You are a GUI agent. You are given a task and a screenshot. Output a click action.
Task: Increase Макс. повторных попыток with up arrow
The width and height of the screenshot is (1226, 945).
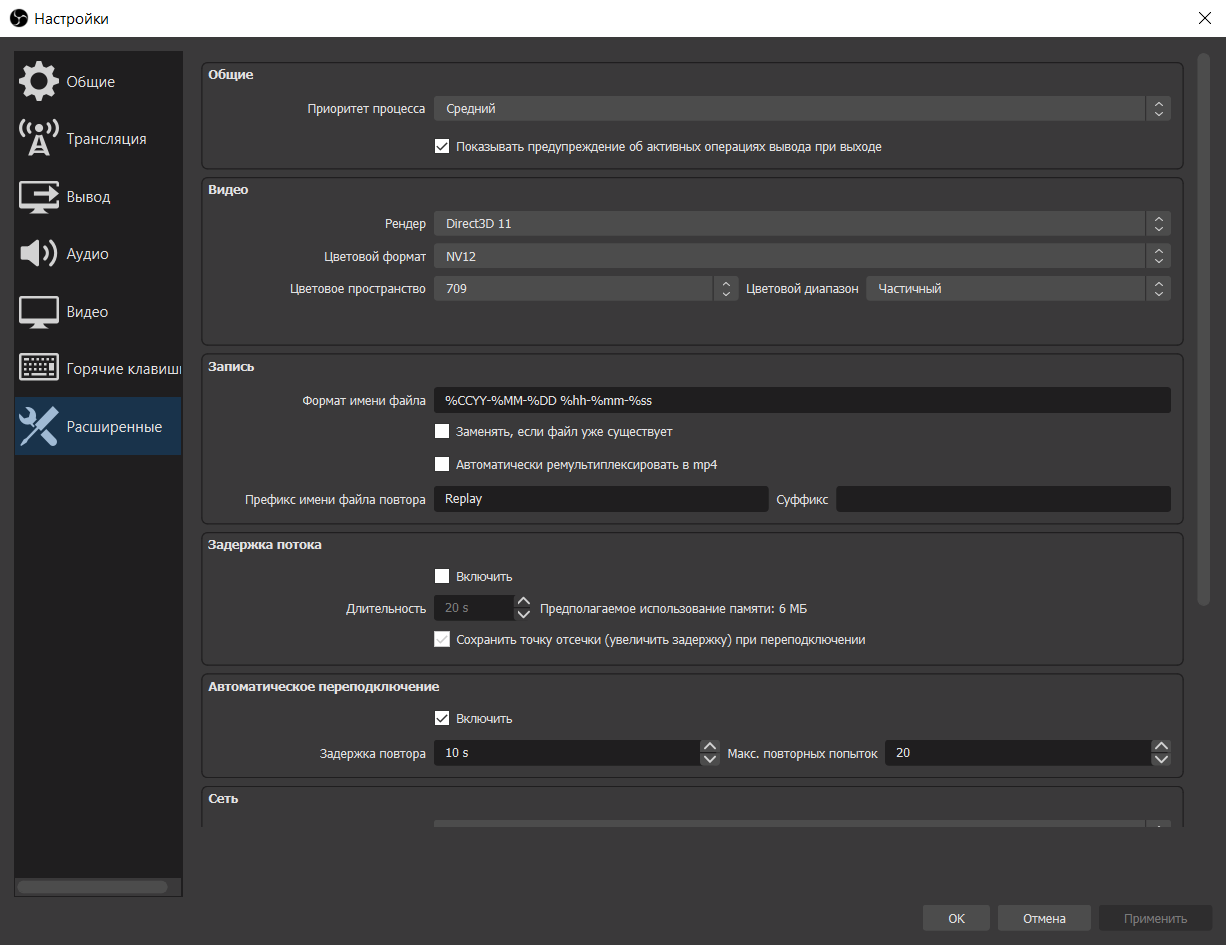tap(1161, 746)
